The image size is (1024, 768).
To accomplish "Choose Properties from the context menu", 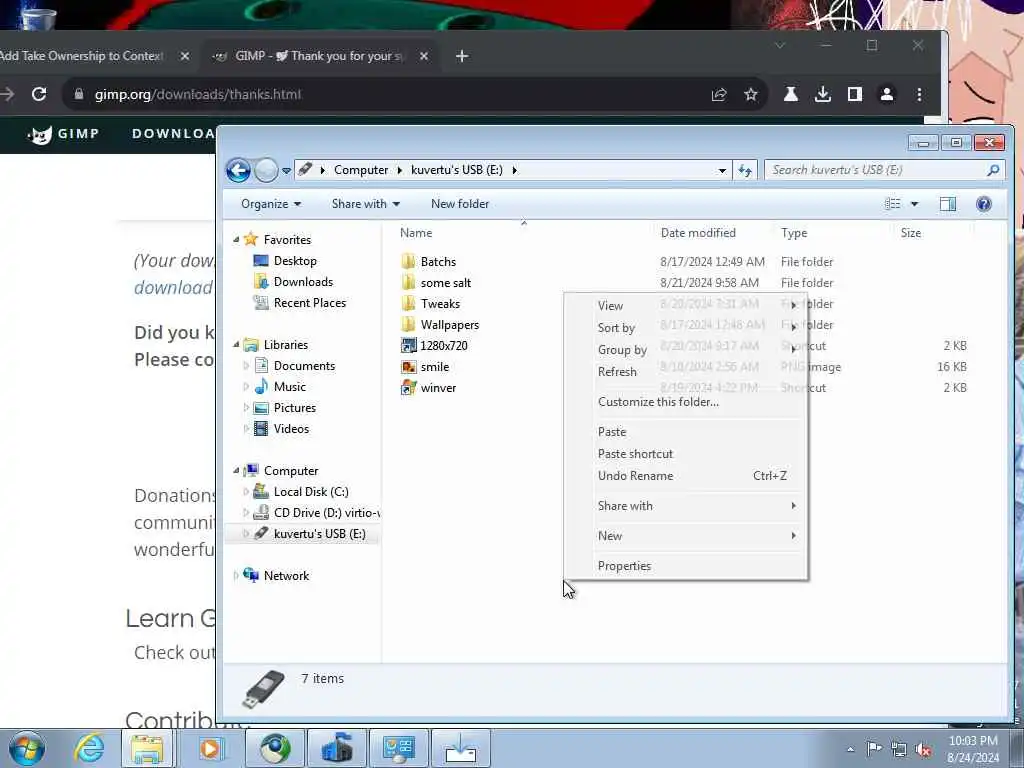I will point(686,566).
